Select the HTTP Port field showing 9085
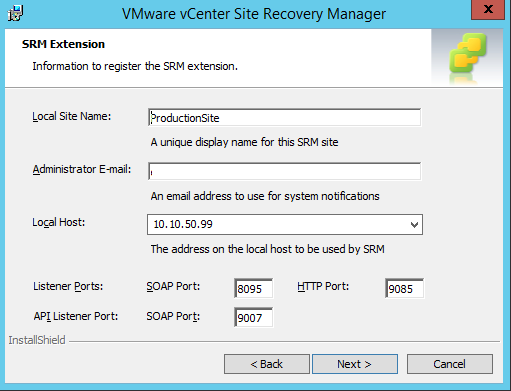This screenshot has width=511, height=391. 404,288
